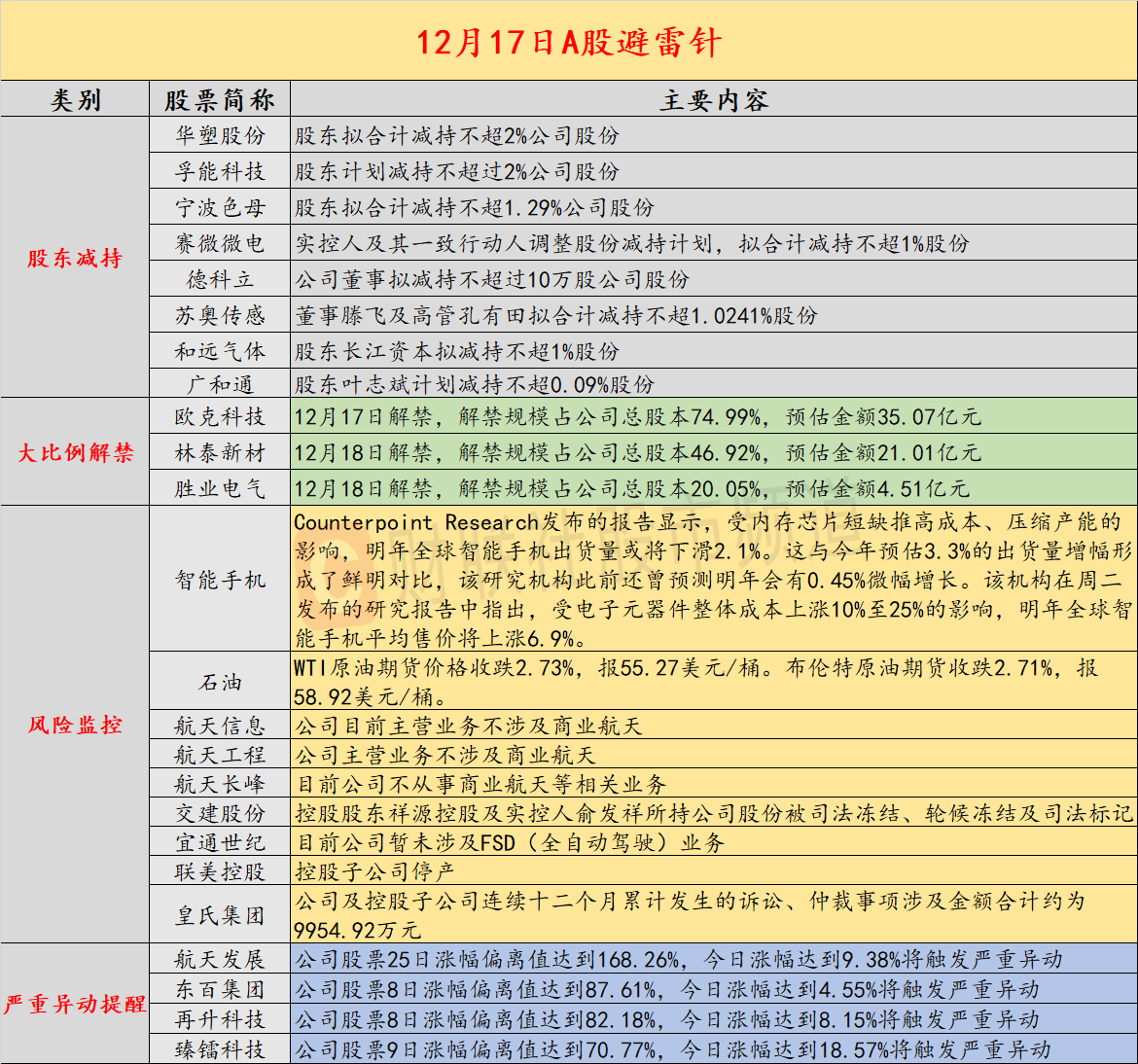Select the 类别 column header
This screenshot has width=1138, height=1064.
tap(75, 99)
